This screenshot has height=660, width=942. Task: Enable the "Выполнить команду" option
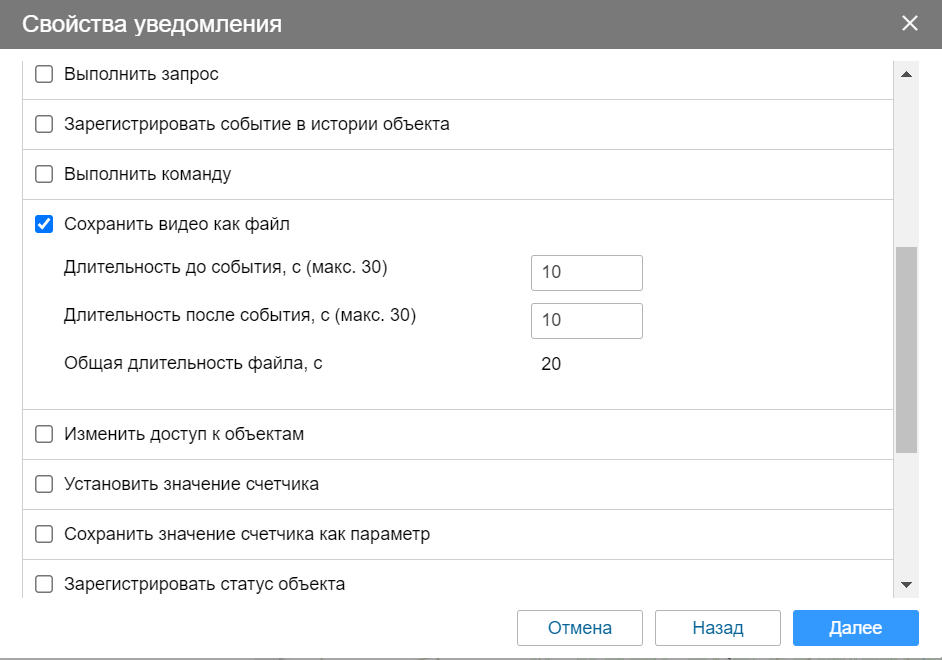(44, 173)
